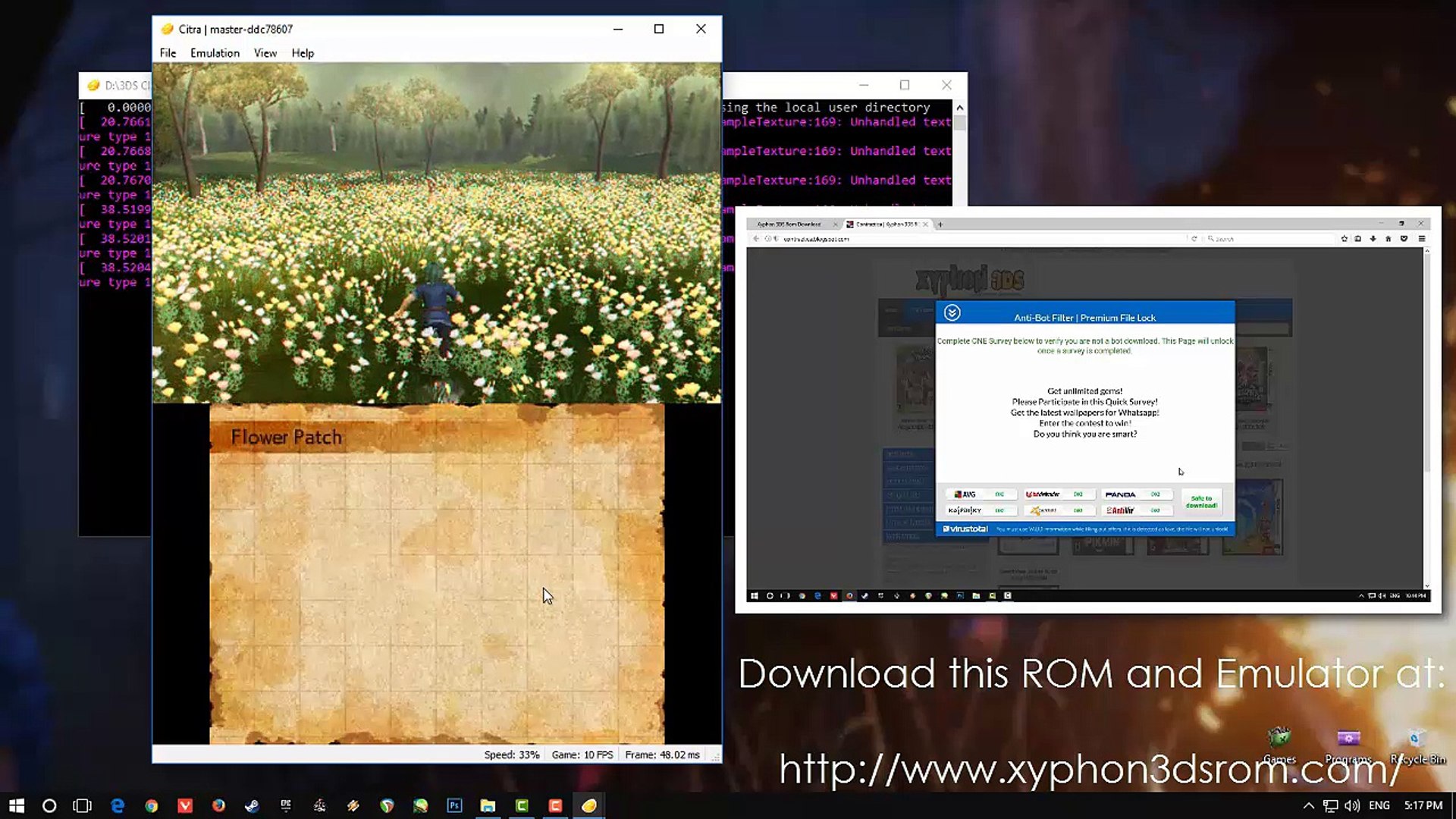
Task: Open Firefox from the taskbar
Action: pyautogui.click(x=218, y=805)
